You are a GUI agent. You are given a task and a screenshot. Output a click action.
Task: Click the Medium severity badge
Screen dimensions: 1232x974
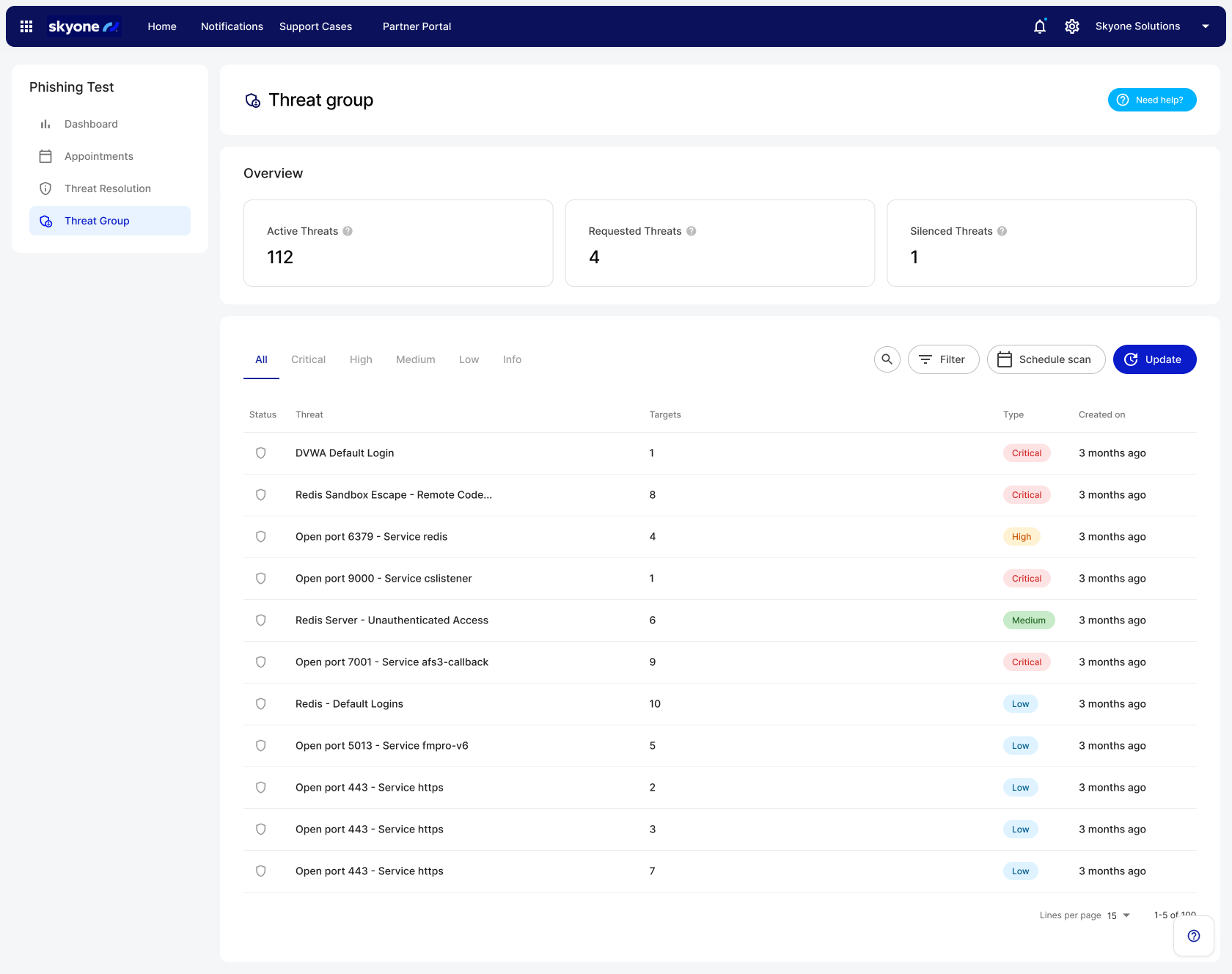pyautogui.click(x=1028, y=620)
